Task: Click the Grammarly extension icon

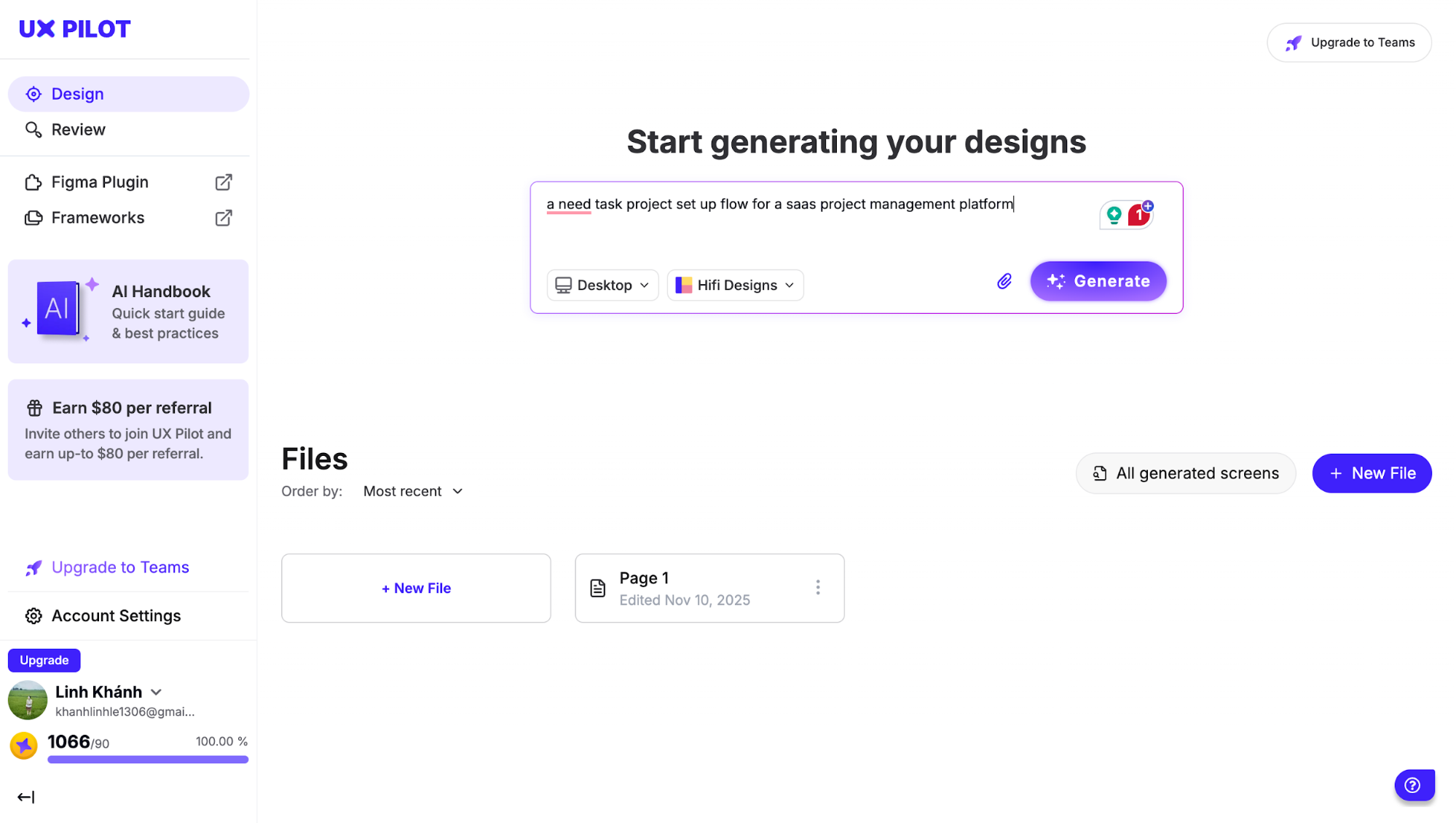Action: point(1114,215)
